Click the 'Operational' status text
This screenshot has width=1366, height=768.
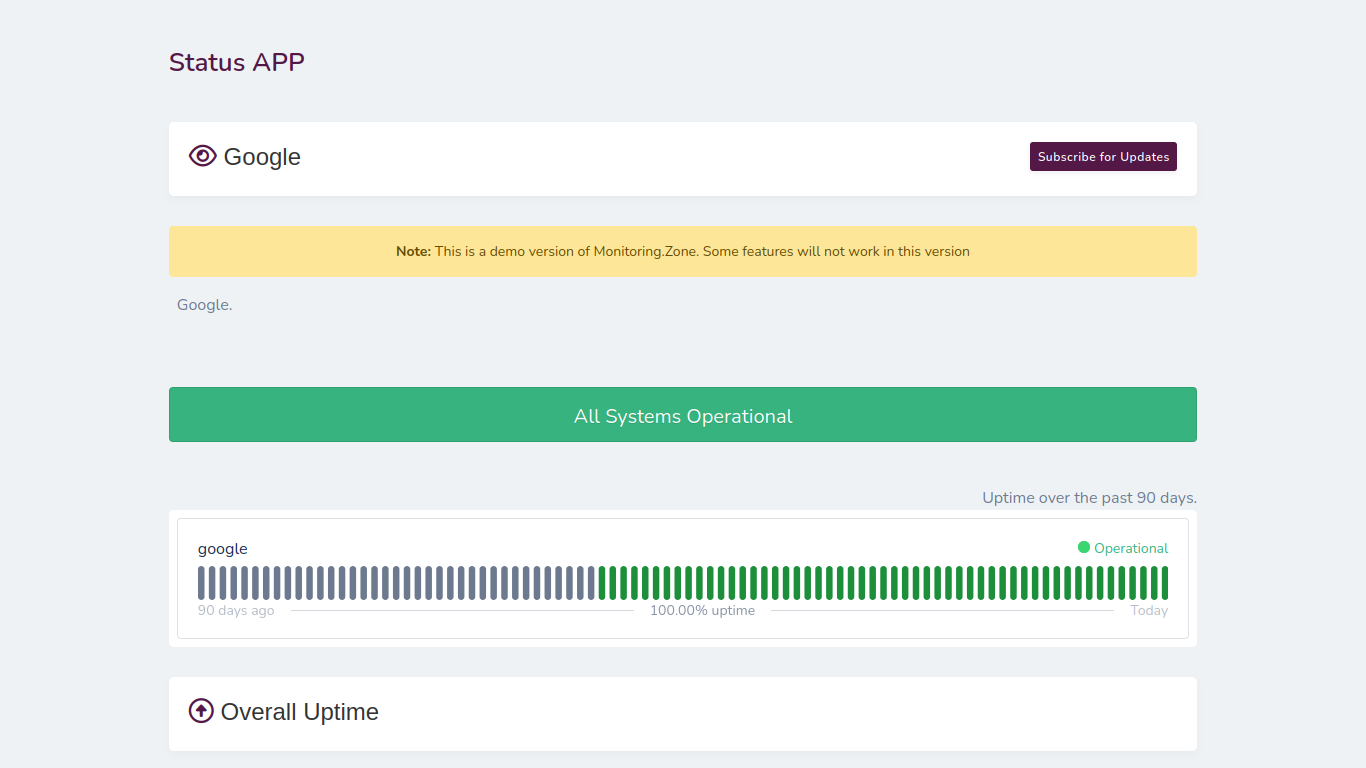pyautogui.click(x=1131, y=548)
